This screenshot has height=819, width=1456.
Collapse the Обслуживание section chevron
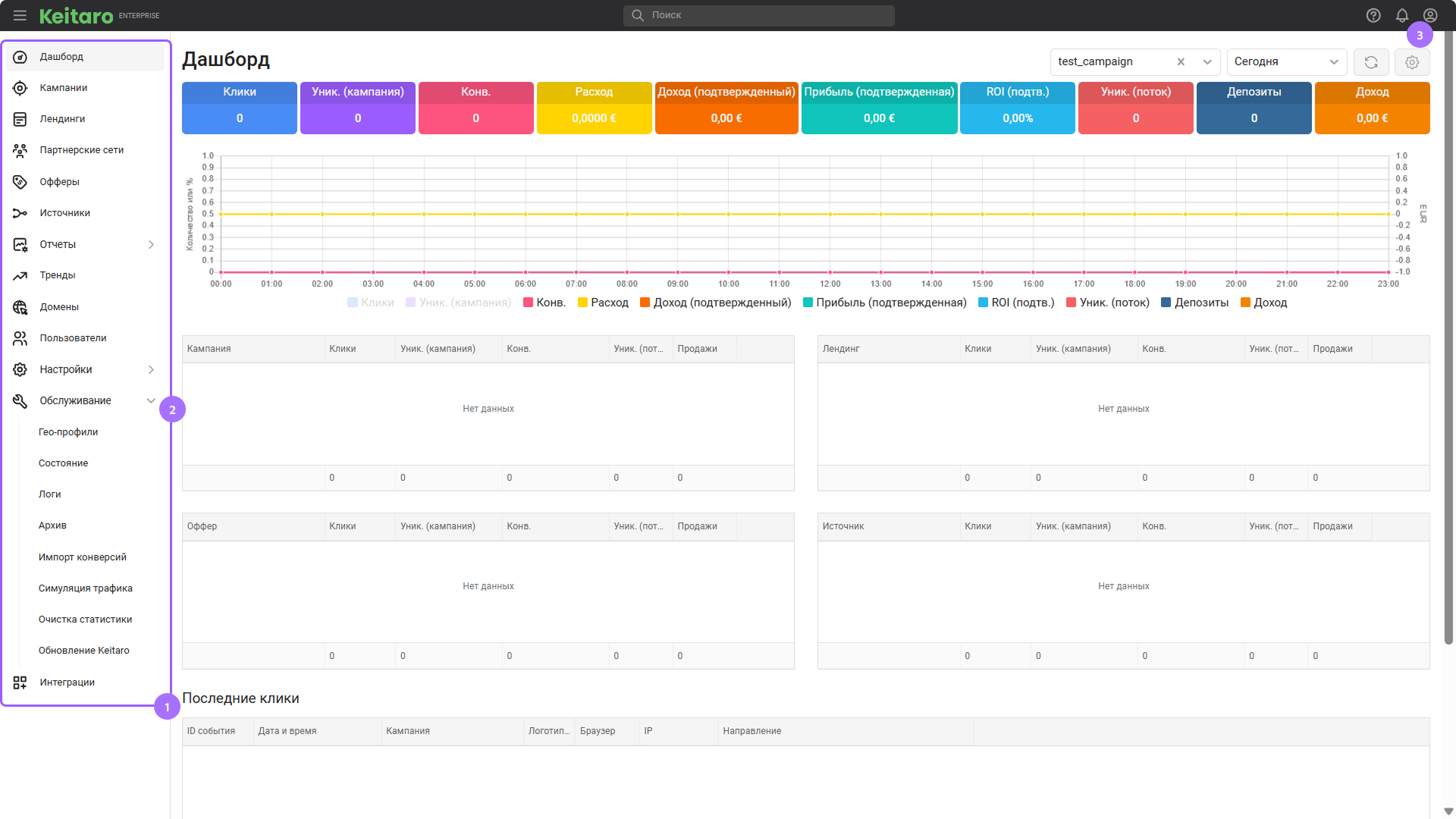151,400
